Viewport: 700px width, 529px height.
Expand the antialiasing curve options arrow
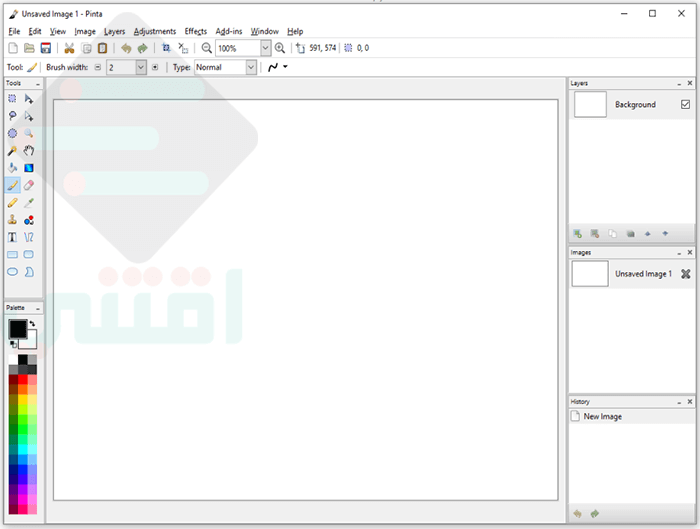point(285,67)
